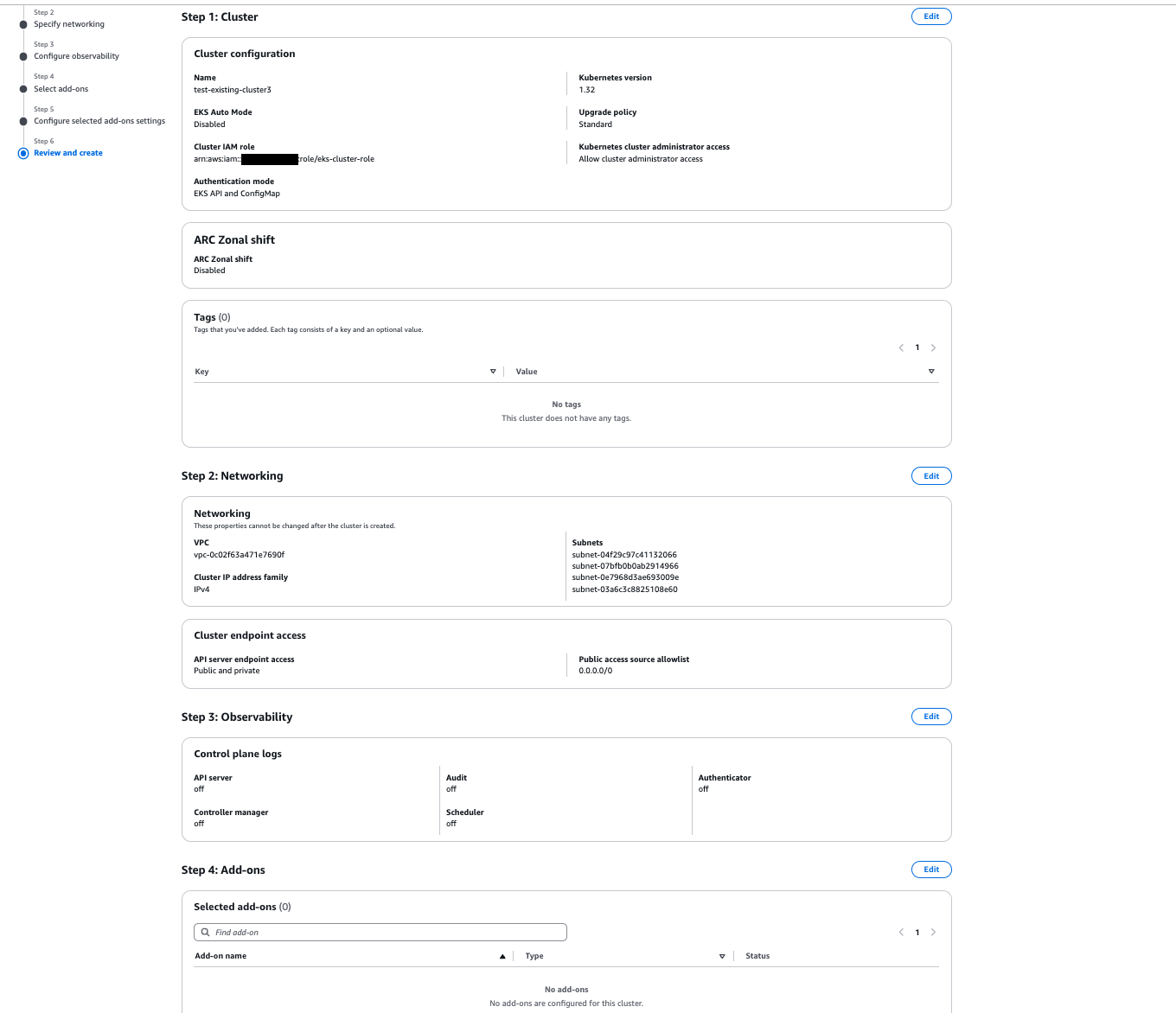Edit Step 3 Observability settings
Viewport: 1176px width, 1013px height.
pyautogui.click(x=931, y=717)
